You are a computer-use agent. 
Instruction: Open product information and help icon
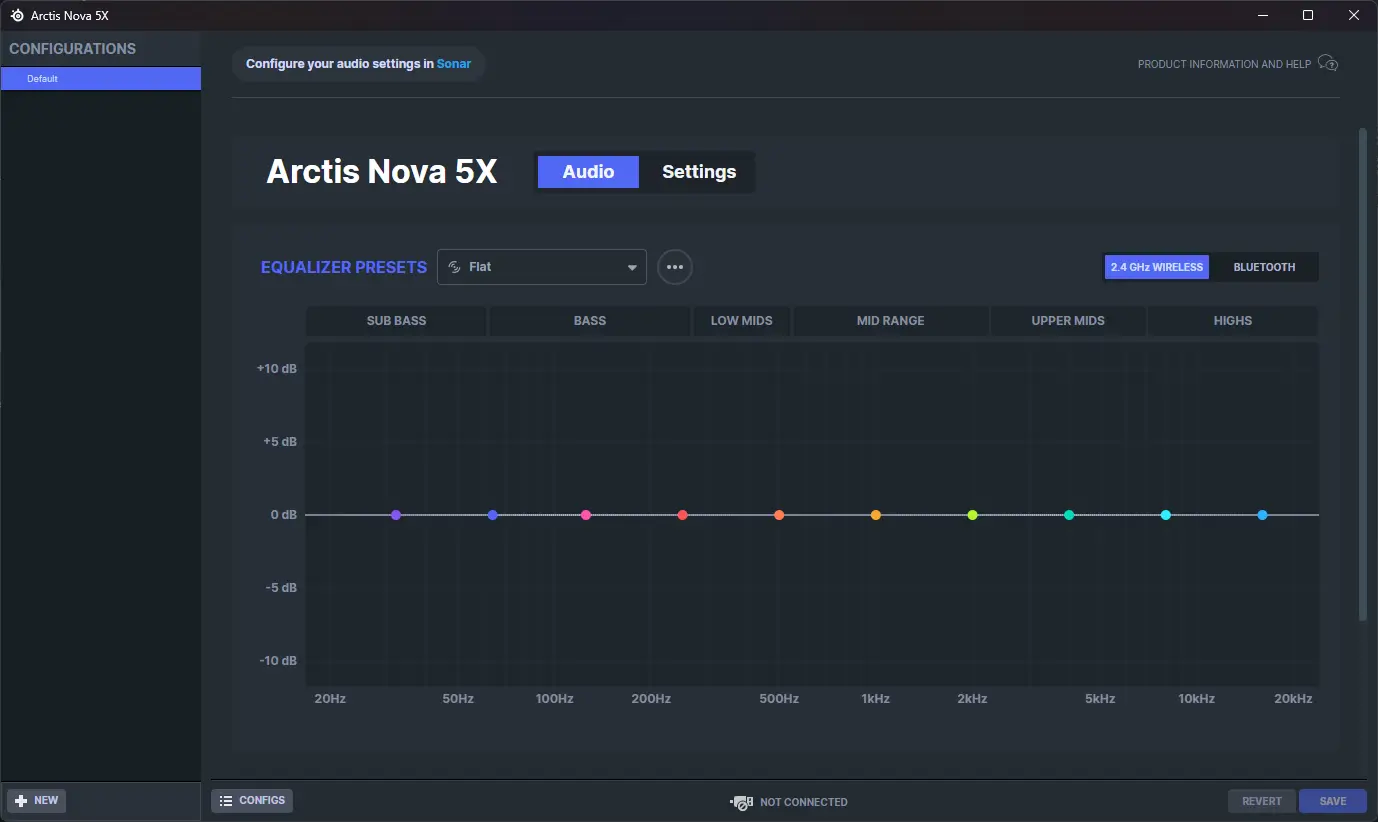pyautogui.click(x=1328, y=64)
